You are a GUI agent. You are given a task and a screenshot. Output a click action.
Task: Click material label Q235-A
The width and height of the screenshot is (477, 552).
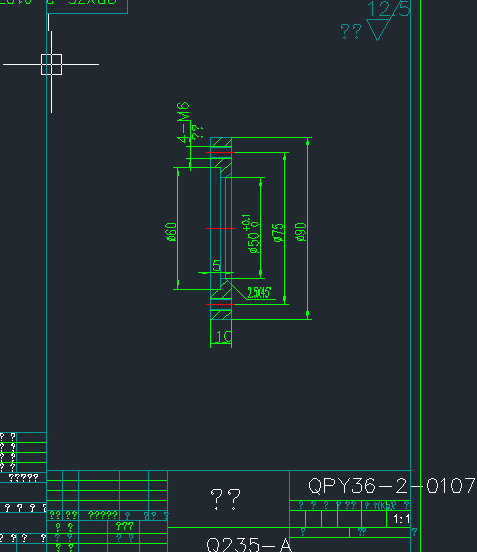tap(249, 544)
